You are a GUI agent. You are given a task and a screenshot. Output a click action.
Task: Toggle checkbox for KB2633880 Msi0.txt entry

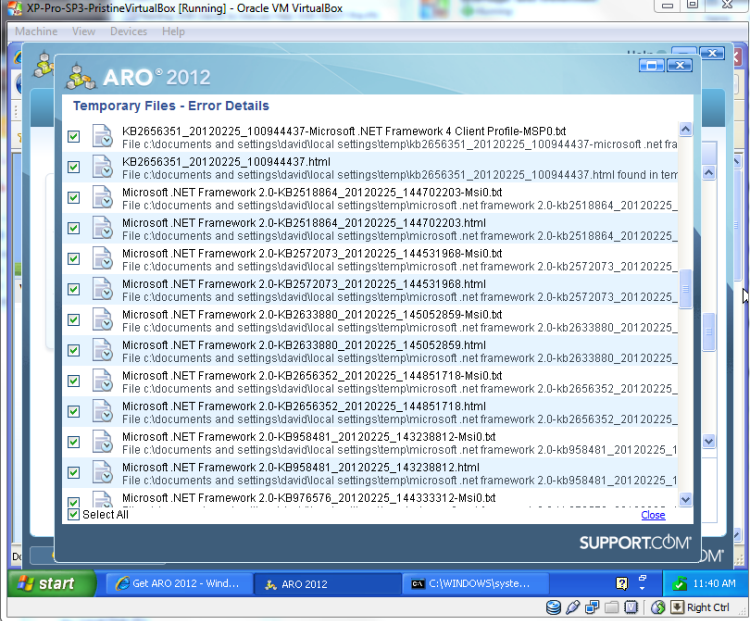click(x=74, y=320)
